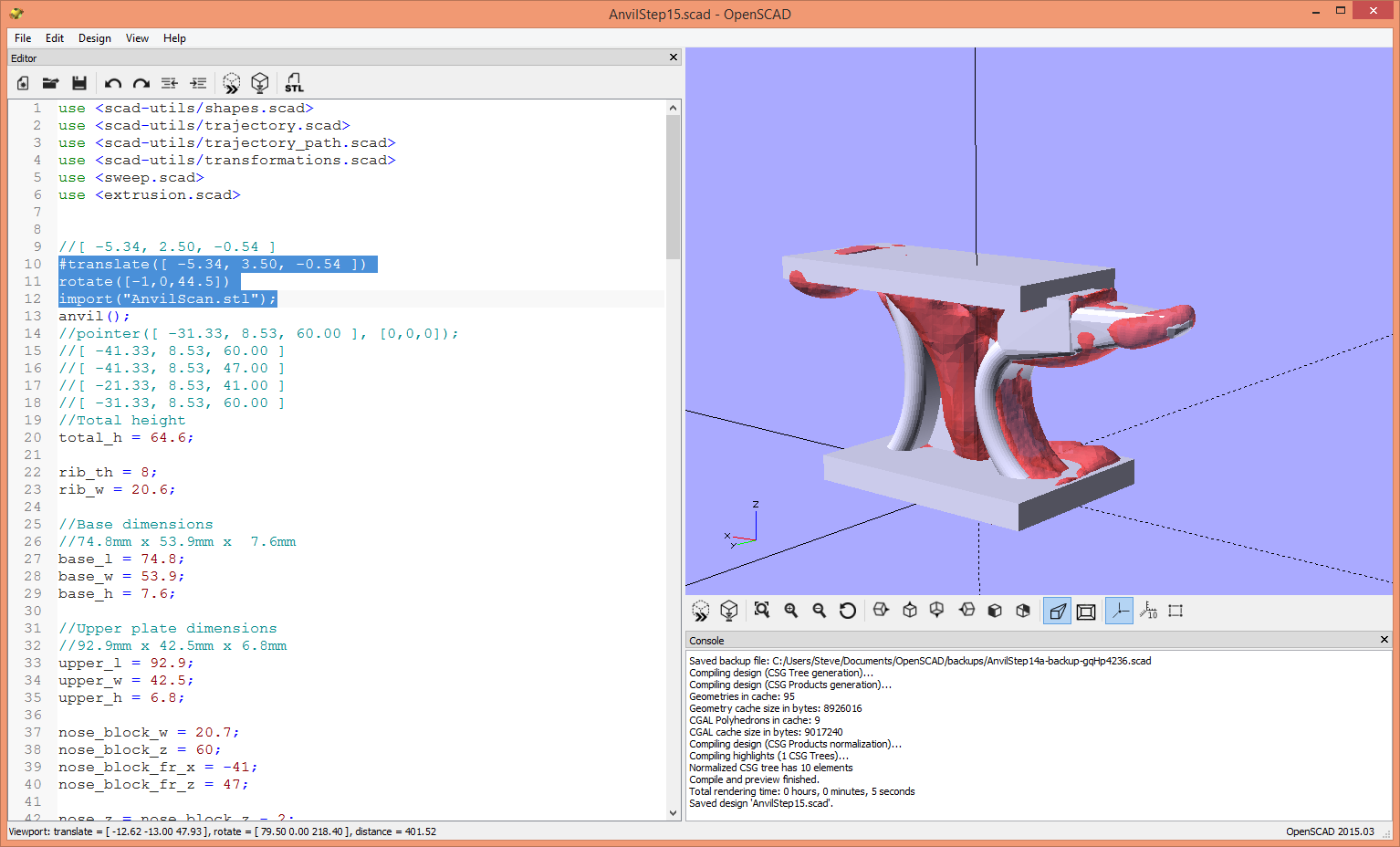
Task: Toggle the Show Axes viewport option
Action: [1120, 610]
